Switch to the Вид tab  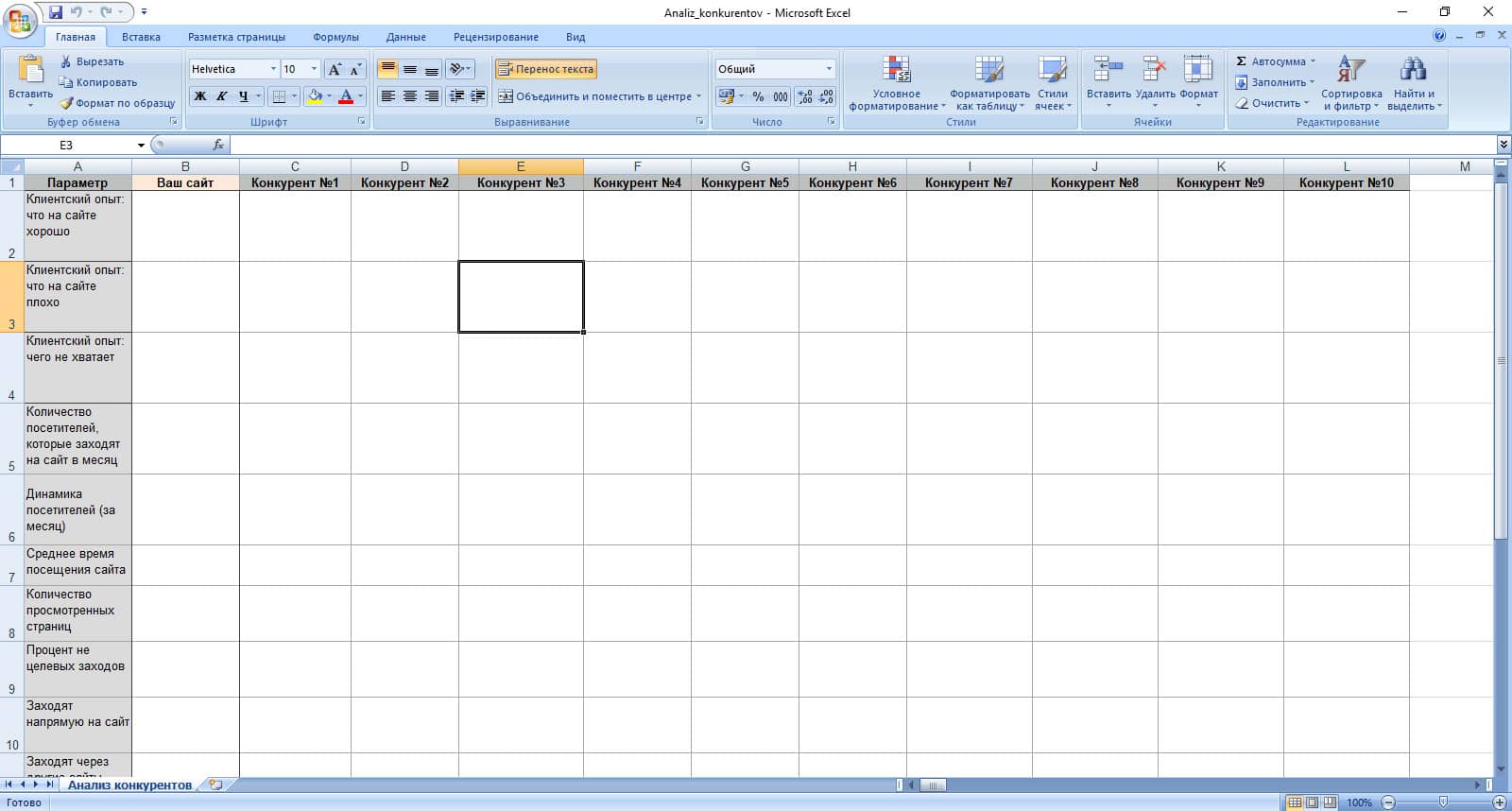pos(576,37)
